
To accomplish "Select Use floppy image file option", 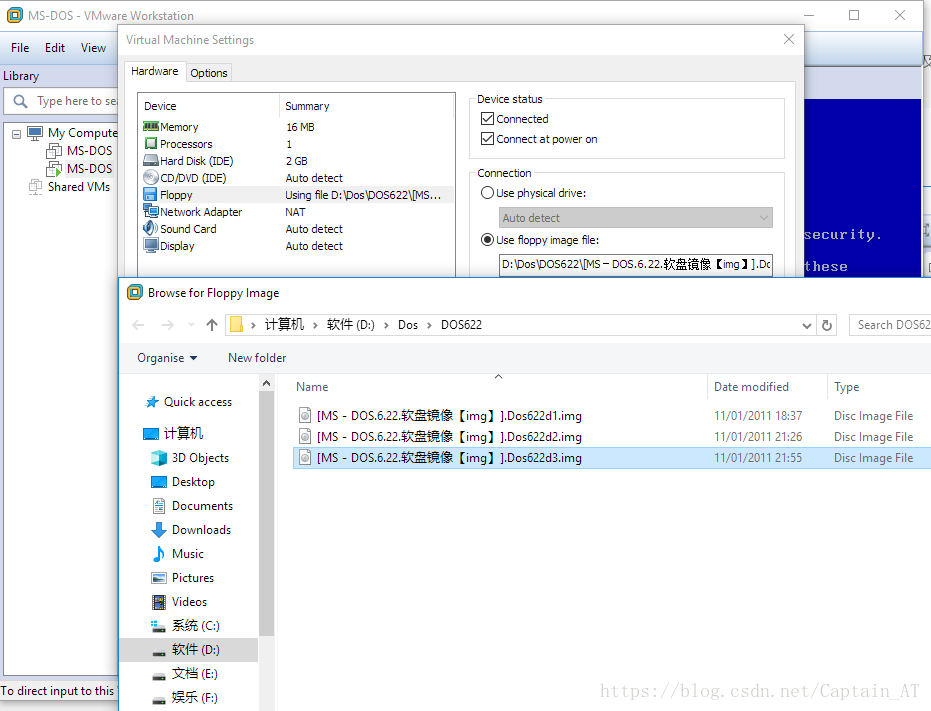I will pos(487,239).
